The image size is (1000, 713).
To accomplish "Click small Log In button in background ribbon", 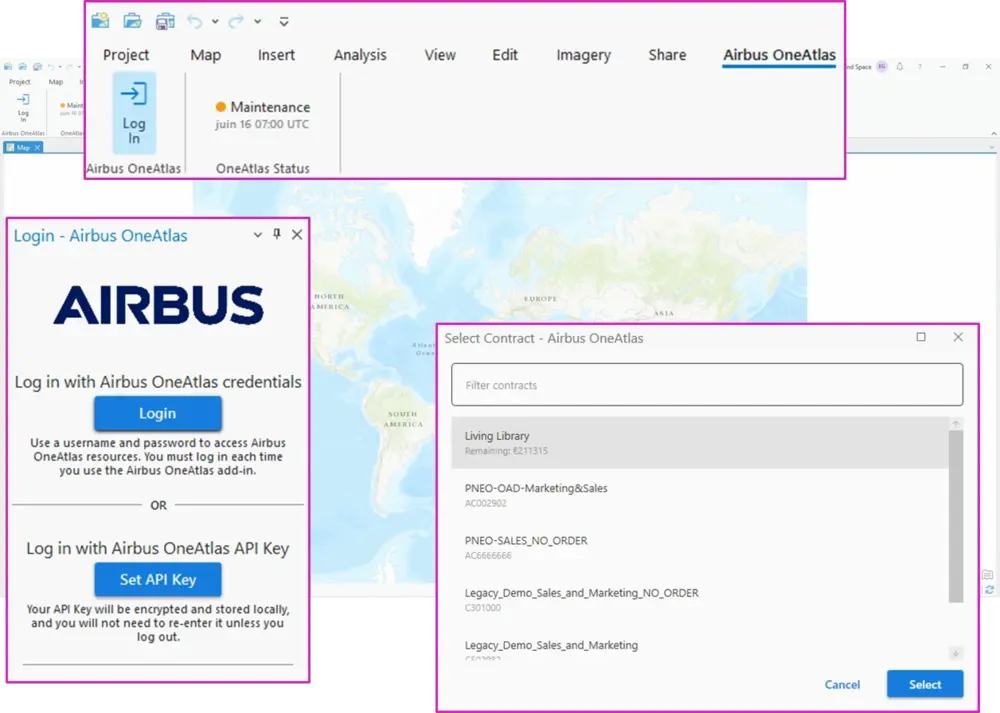I will click(23, 107).
